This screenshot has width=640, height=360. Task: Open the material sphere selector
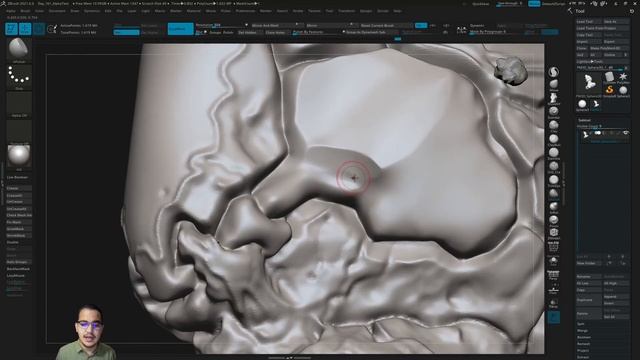pyautogui.click(x=19, y=156)
